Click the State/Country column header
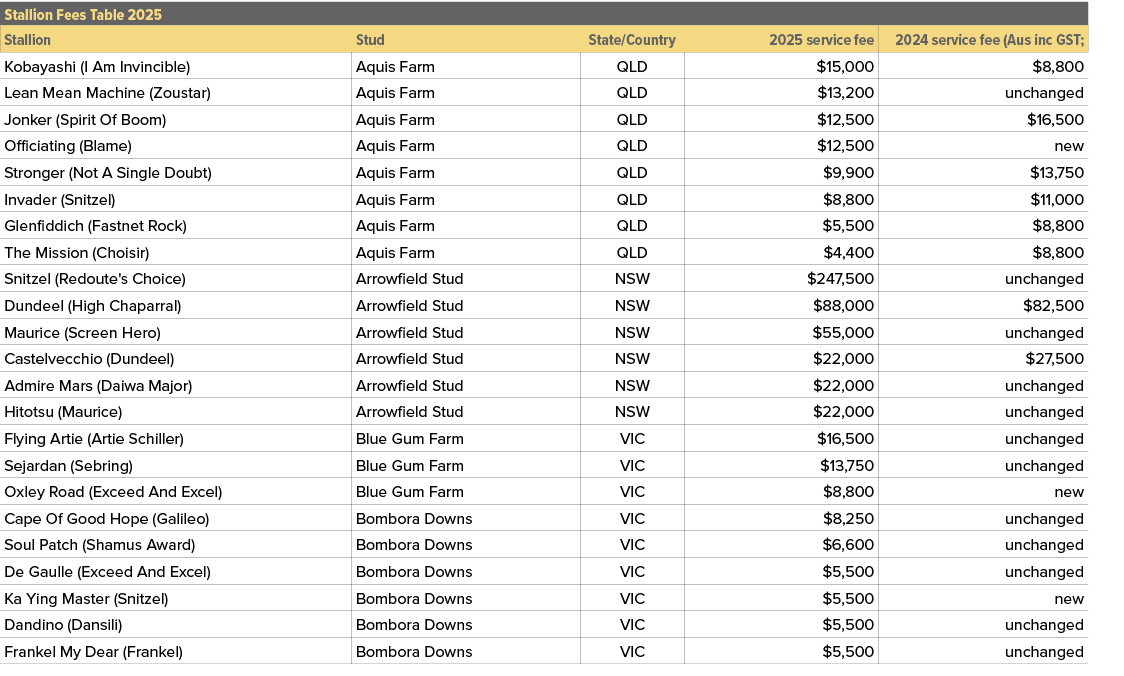Screen dimensions: 1124x676 coord(632,40)
